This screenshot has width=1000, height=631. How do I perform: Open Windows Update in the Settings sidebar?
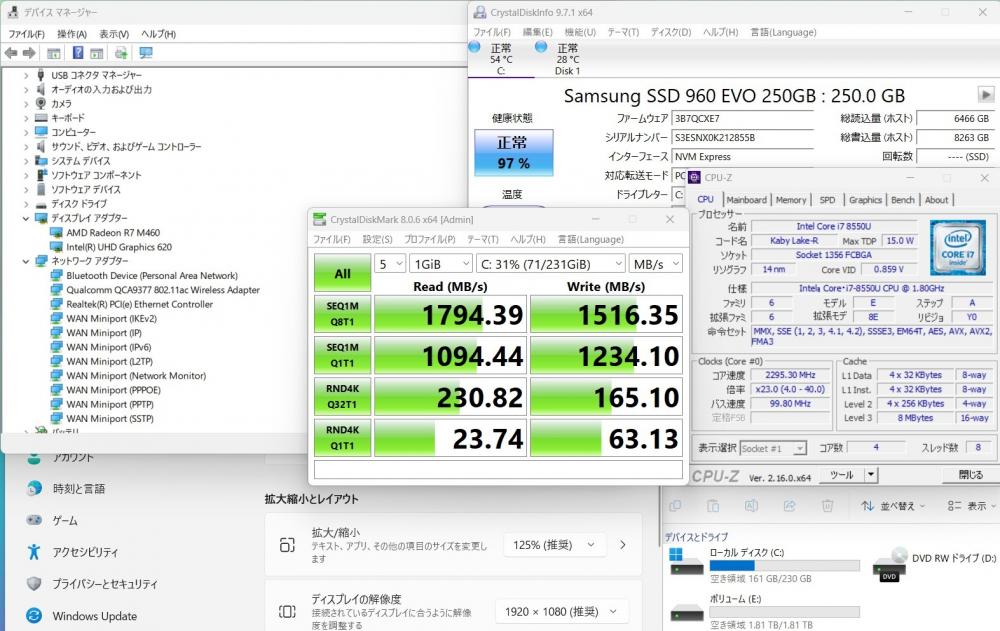94,616
